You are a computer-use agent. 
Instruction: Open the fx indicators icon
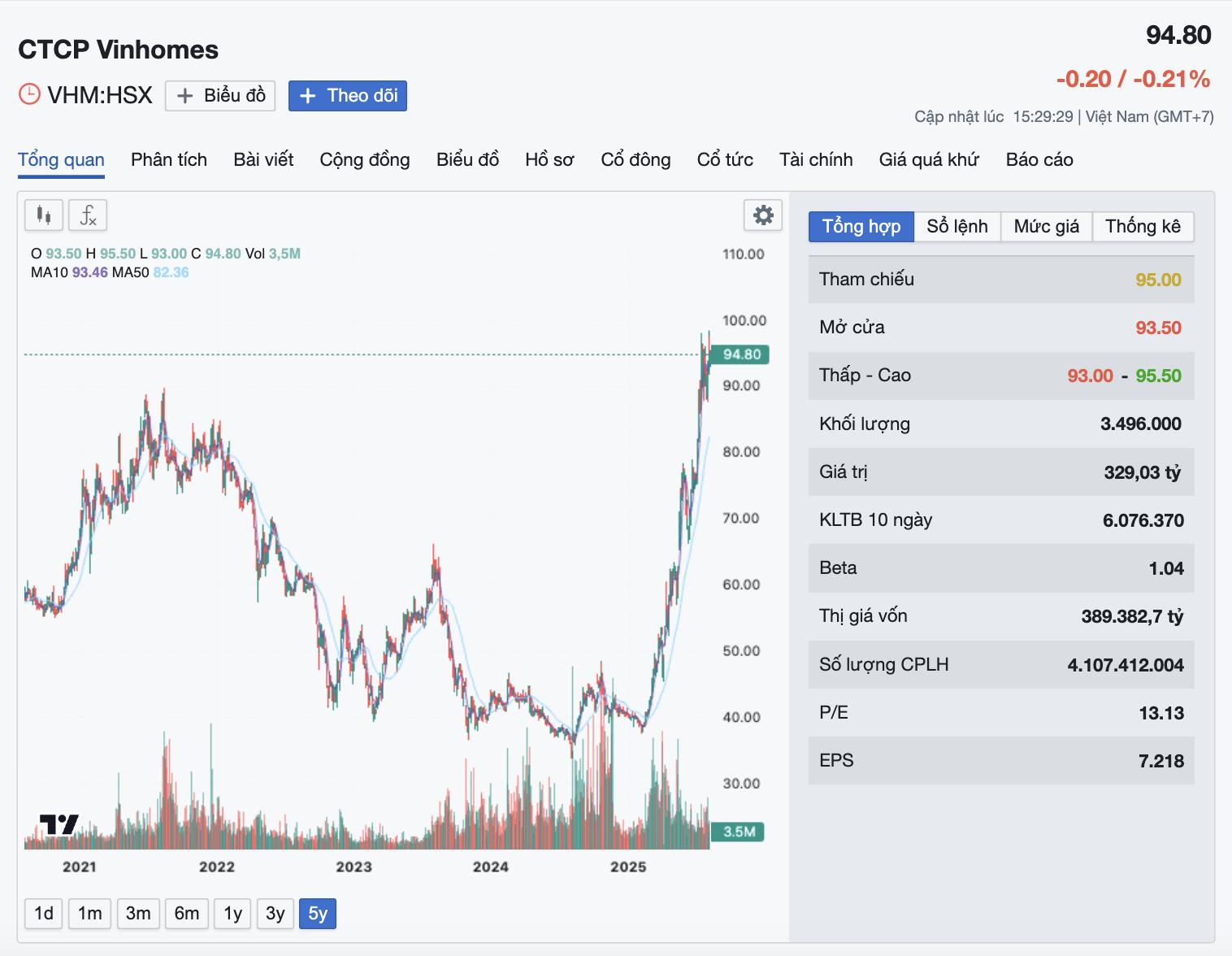pos(88,215)
